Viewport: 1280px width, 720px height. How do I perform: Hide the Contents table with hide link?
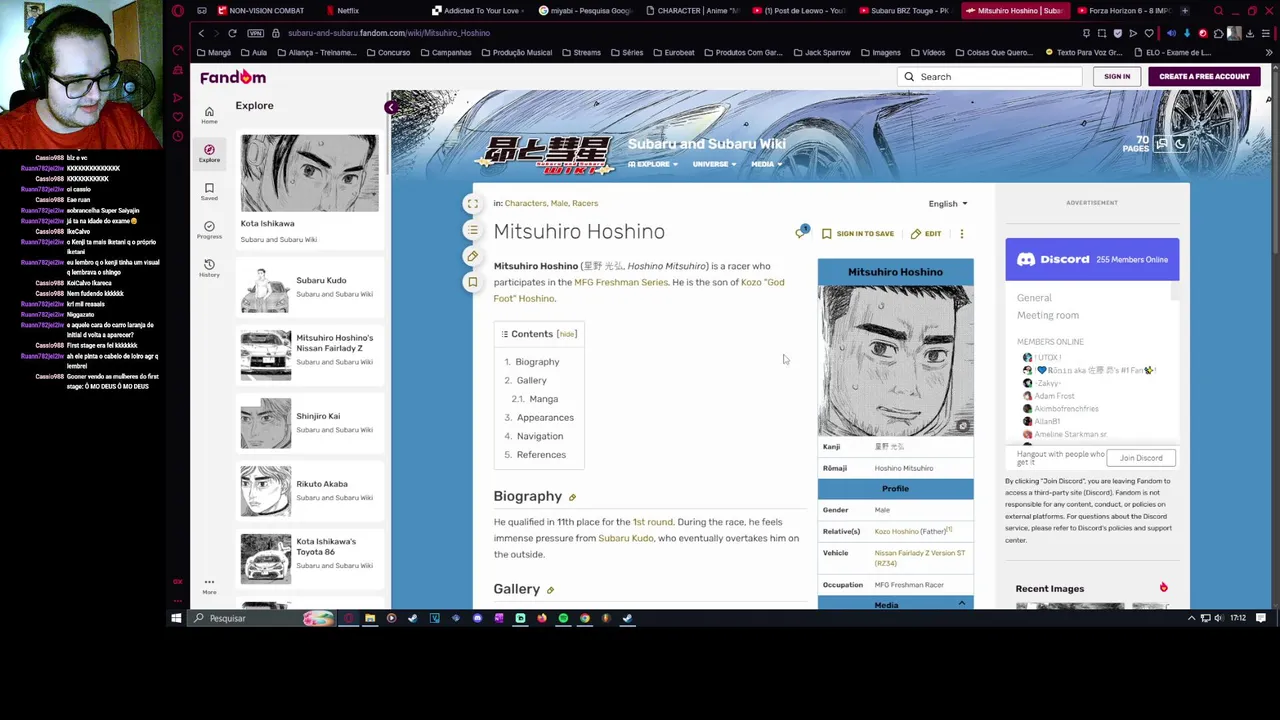pyautogui.click(x=567, y=334)
